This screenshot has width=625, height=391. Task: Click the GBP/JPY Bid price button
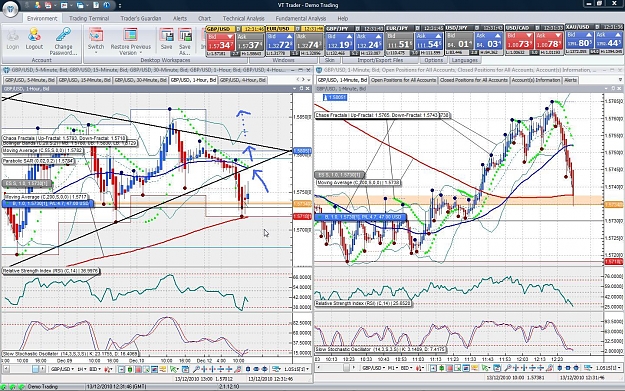click(340, 42)
